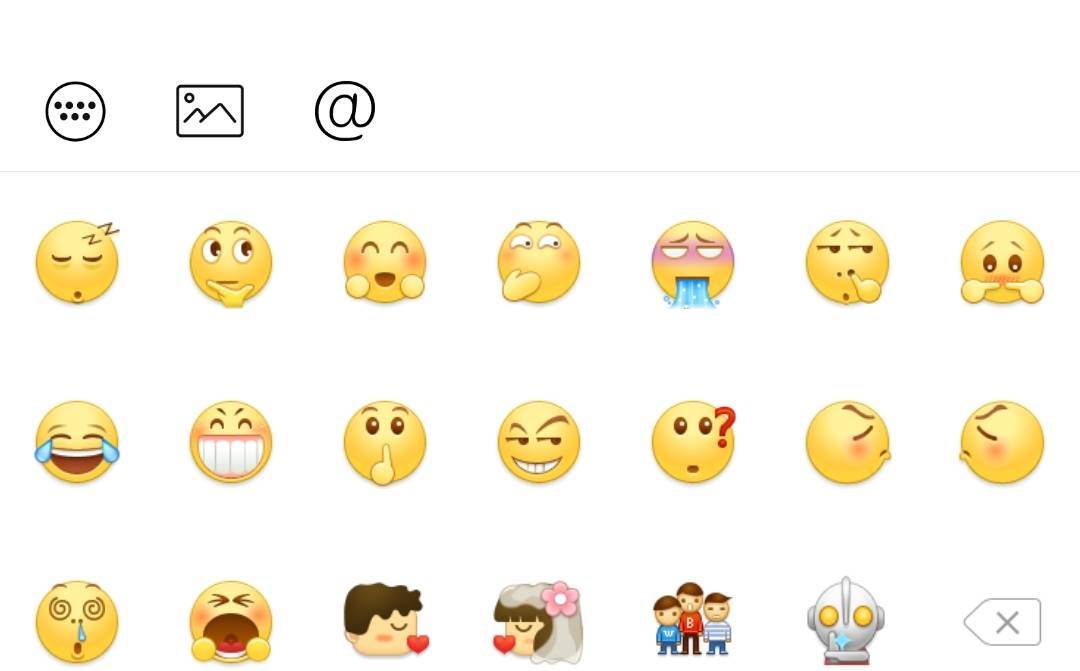Insert the bride with flower veil emoji
This screenshot has width=1080, height=671.
(x=539, y=622)
